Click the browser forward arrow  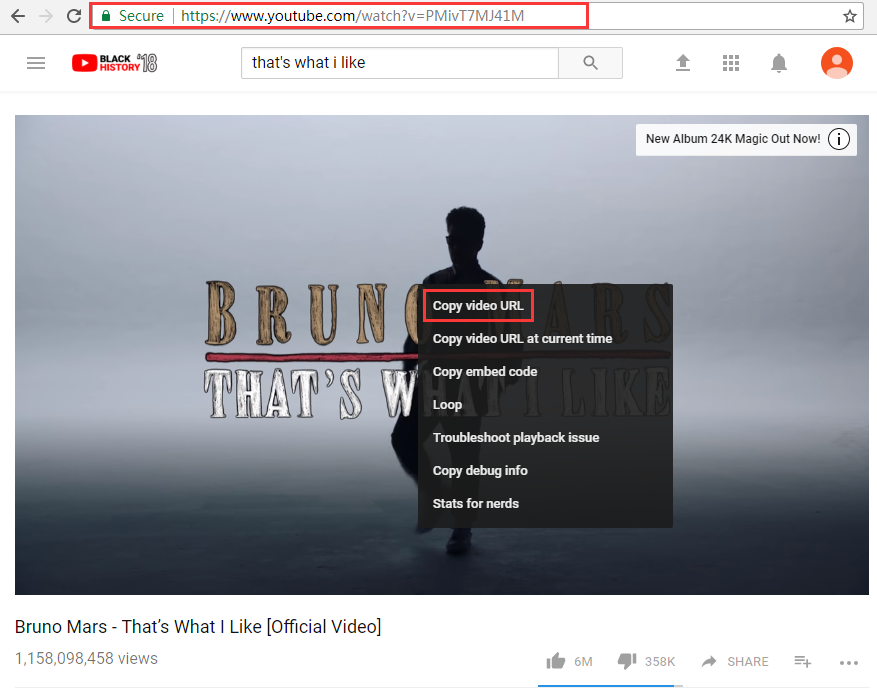46,16
